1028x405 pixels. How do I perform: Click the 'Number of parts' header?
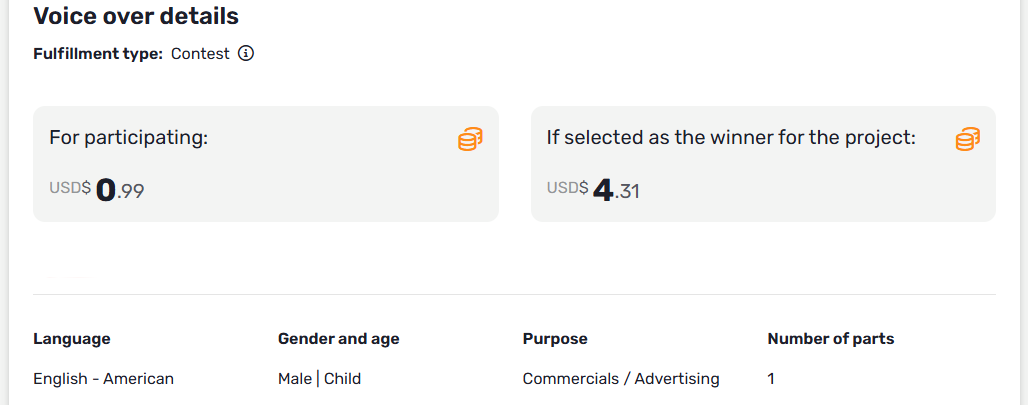coord(830,339)
